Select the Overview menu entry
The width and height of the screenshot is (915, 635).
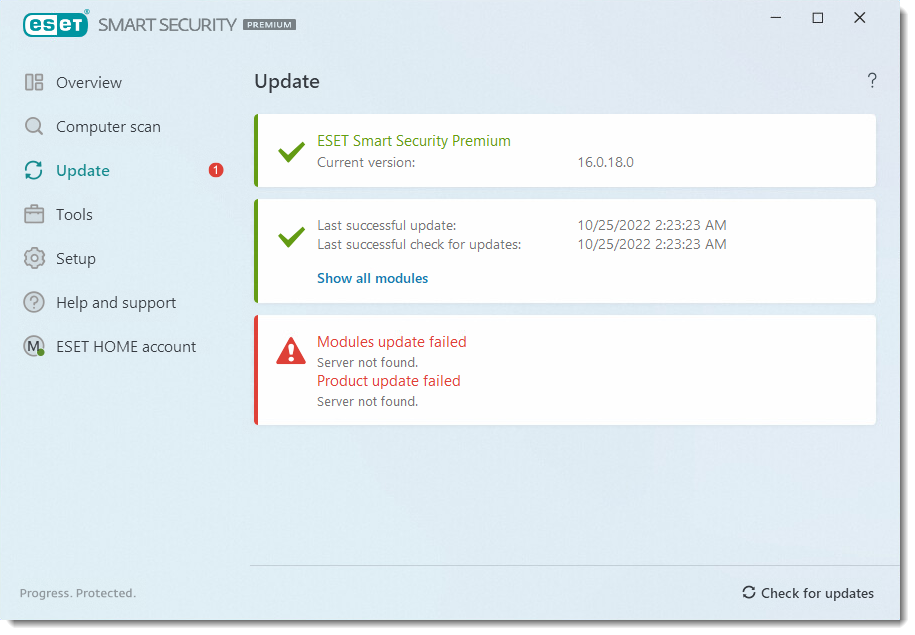pyautogui.click(x=90, y=82)
